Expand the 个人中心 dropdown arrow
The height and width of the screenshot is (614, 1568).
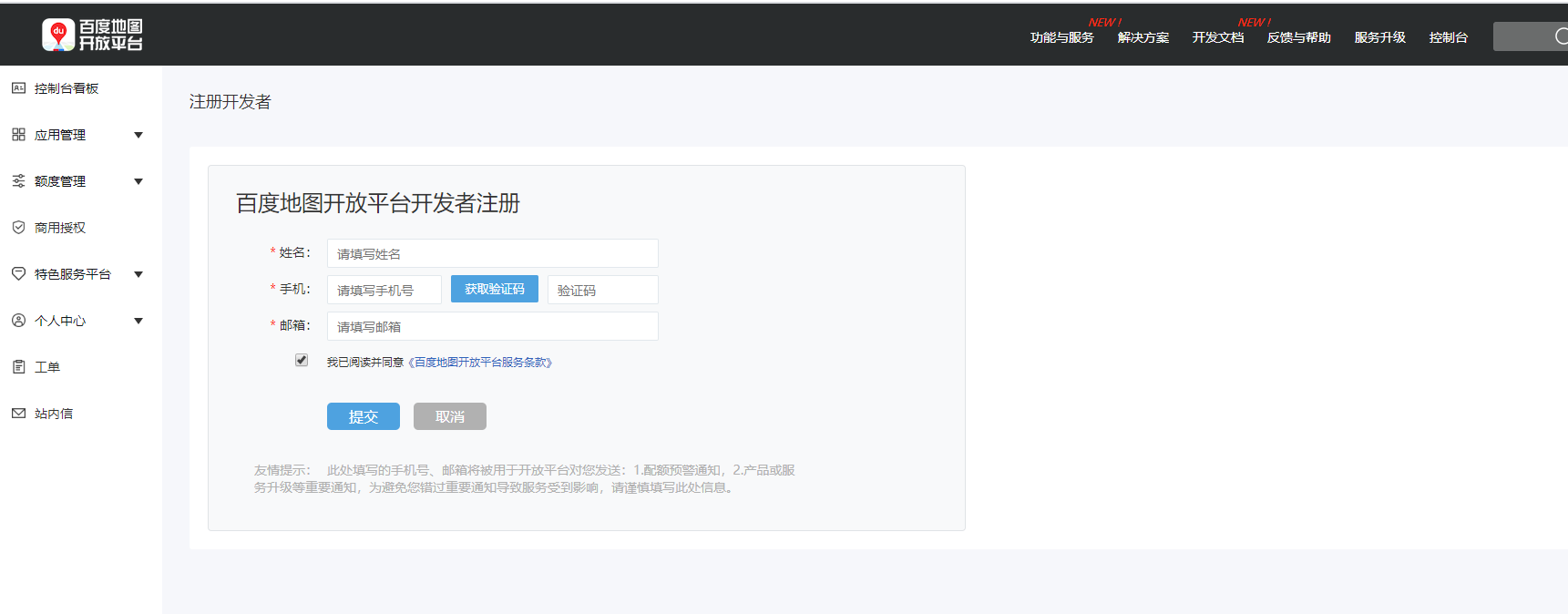138,321
